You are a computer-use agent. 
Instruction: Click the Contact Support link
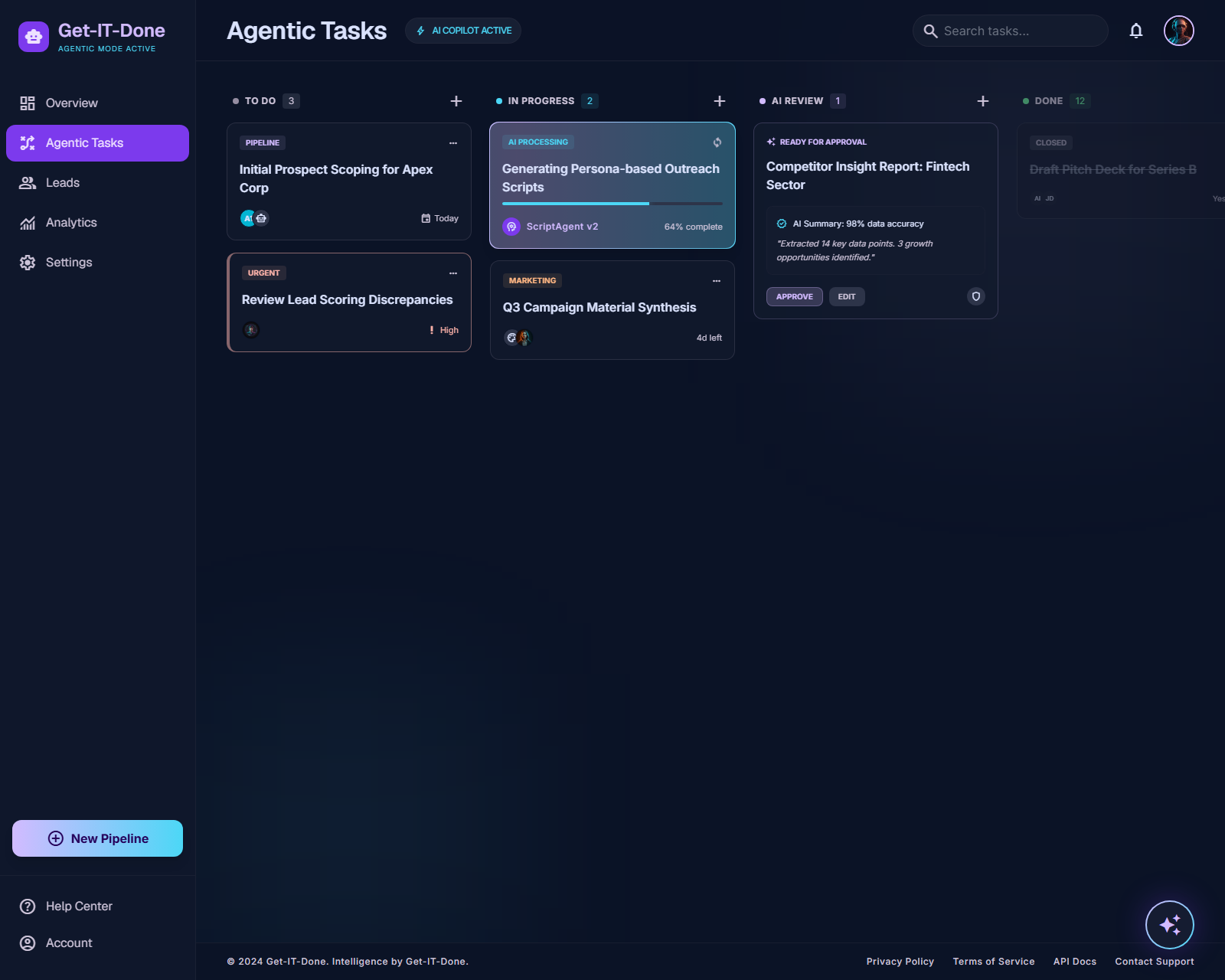1155,962
